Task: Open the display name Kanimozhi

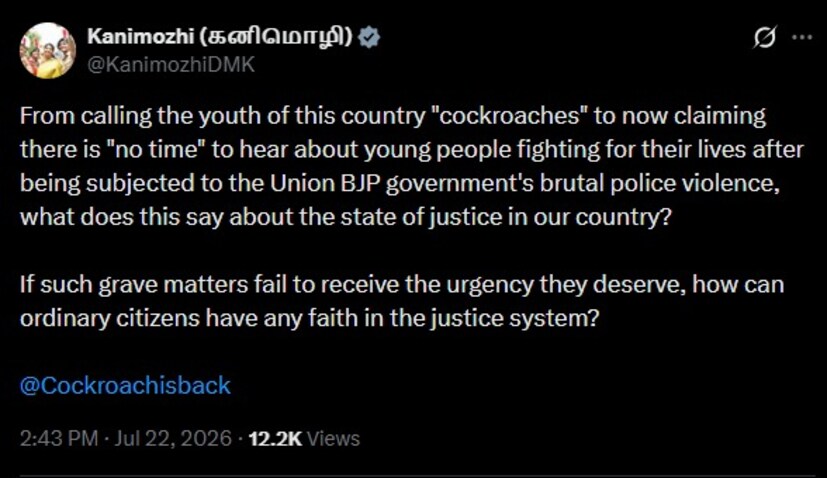Action: (x=140, y=36)
